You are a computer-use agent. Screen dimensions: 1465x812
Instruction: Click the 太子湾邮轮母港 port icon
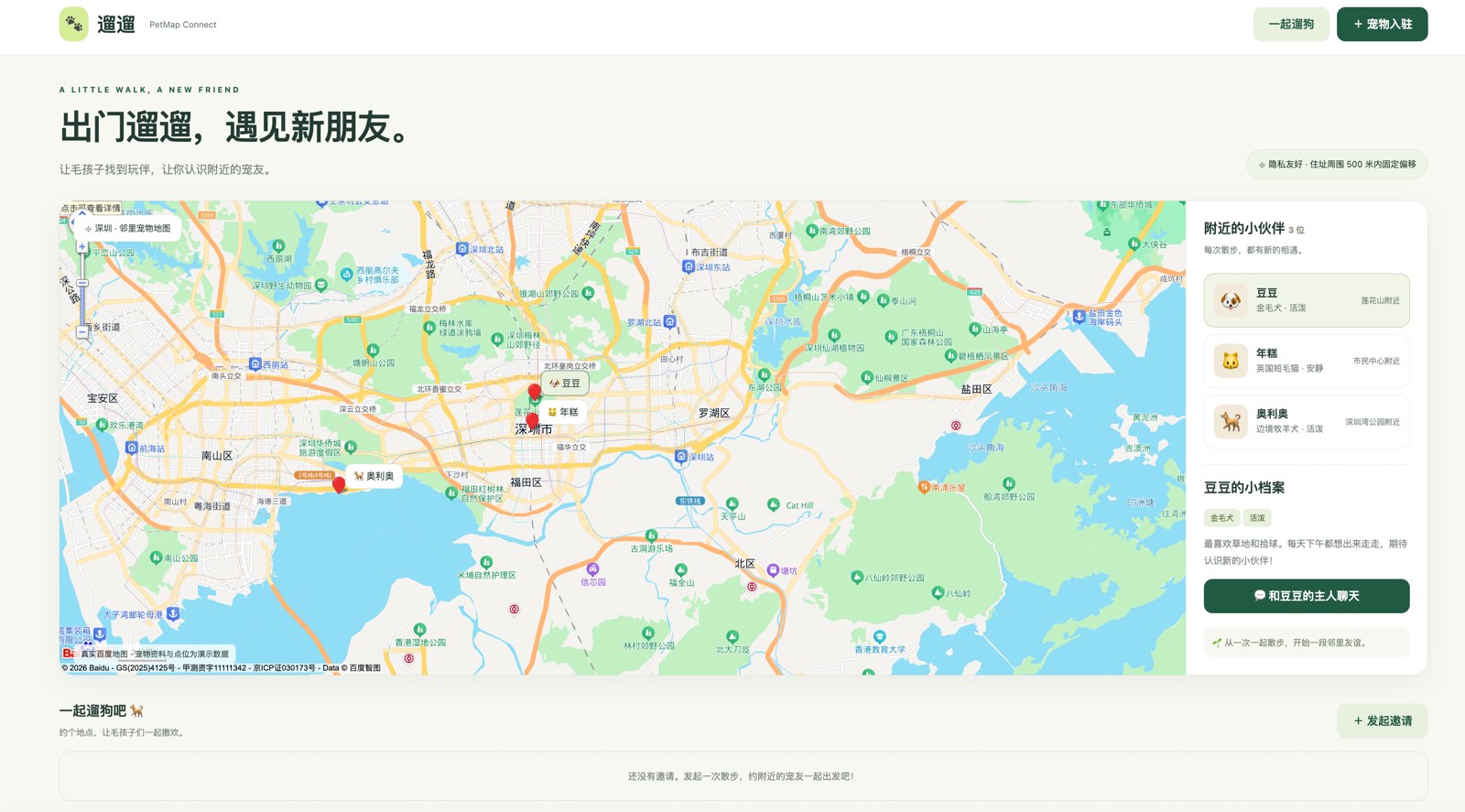pos(173,613)
